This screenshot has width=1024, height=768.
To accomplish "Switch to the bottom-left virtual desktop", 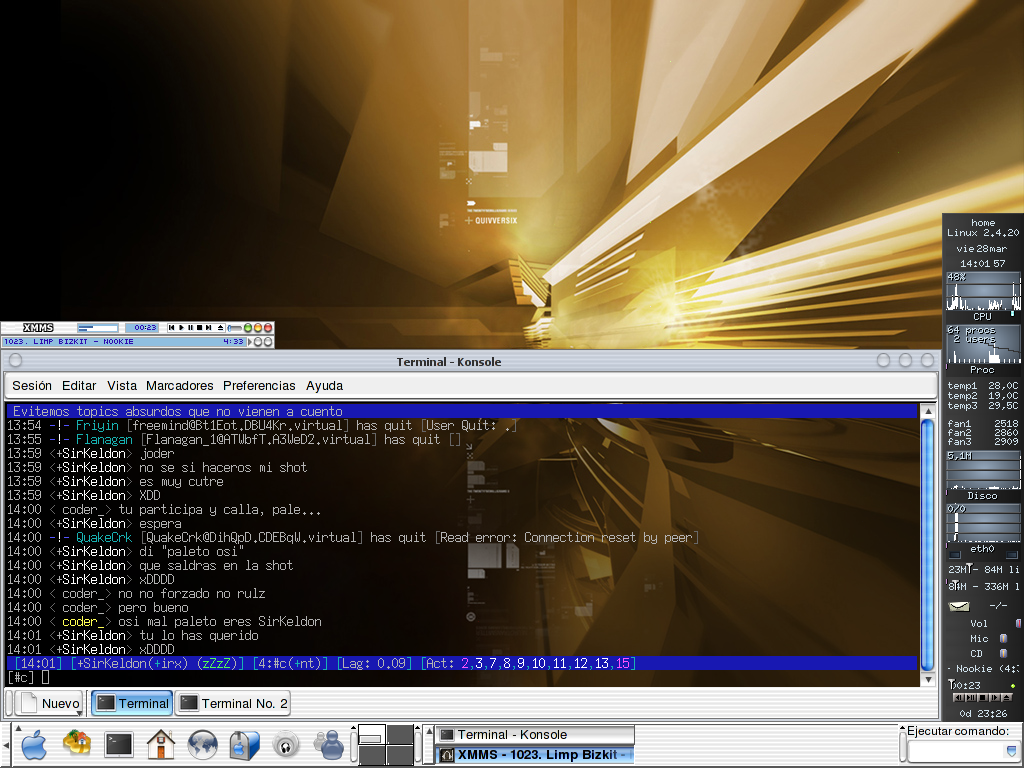I will [372, 754].
